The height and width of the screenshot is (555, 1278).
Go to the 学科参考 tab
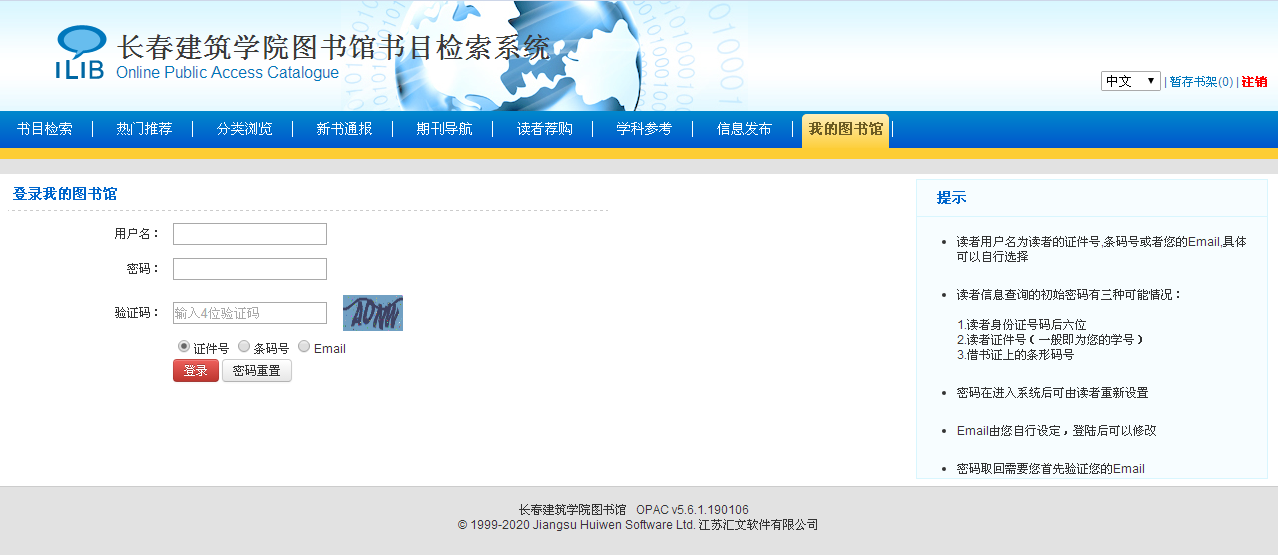coord(644,129)
